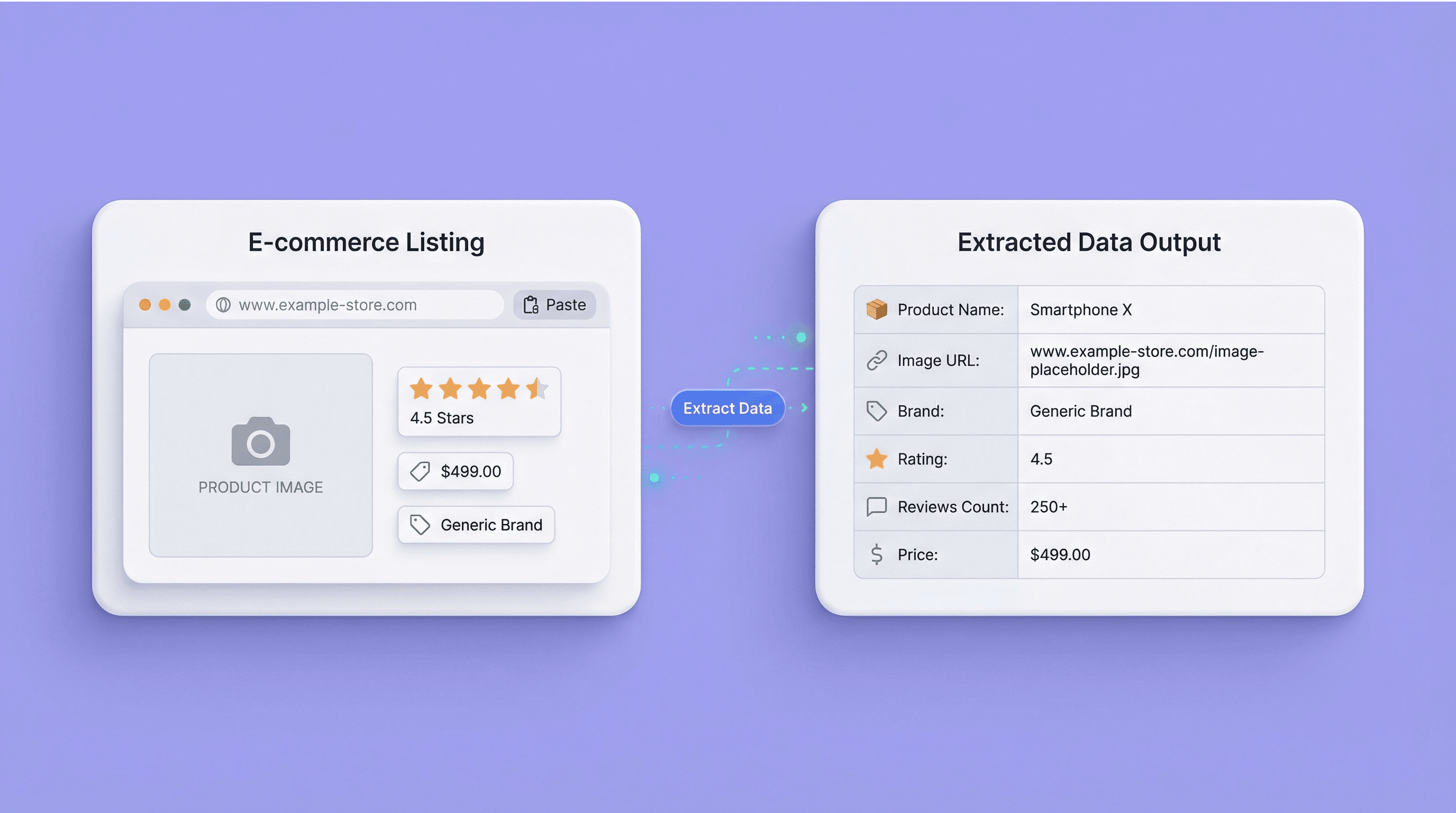1456x813 pixels.
Task: Click the 250+ reviews count value
Action: tap(1049, 507)
